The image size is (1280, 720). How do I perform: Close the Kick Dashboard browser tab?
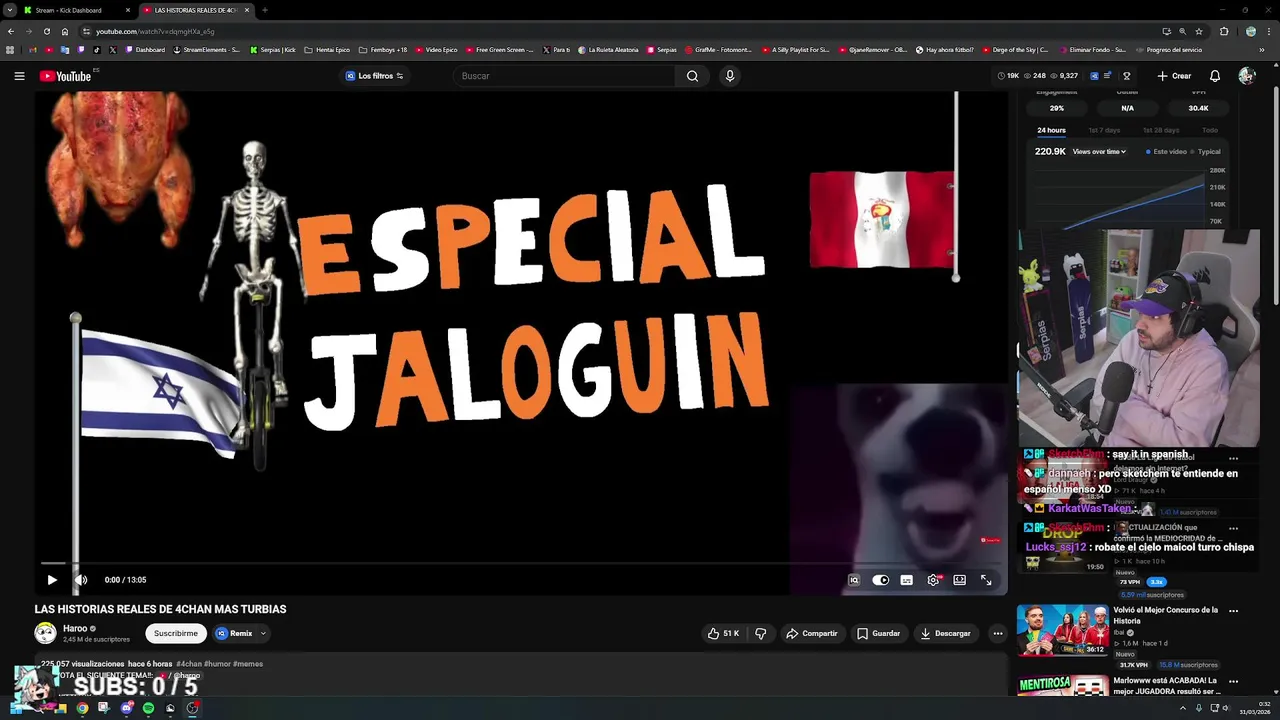tap(128, 10)
